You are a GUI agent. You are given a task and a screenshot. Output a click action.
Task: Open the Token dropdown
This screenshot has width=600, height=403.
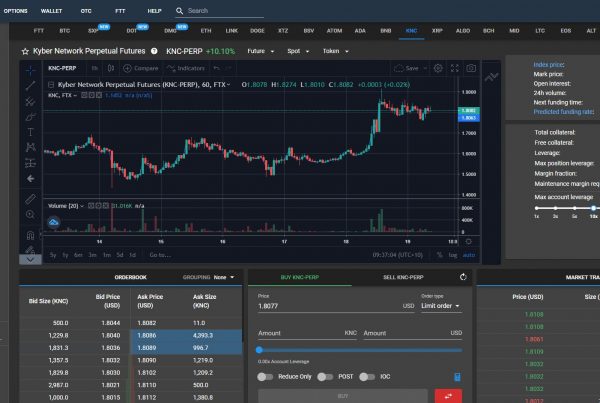(336, 51)
